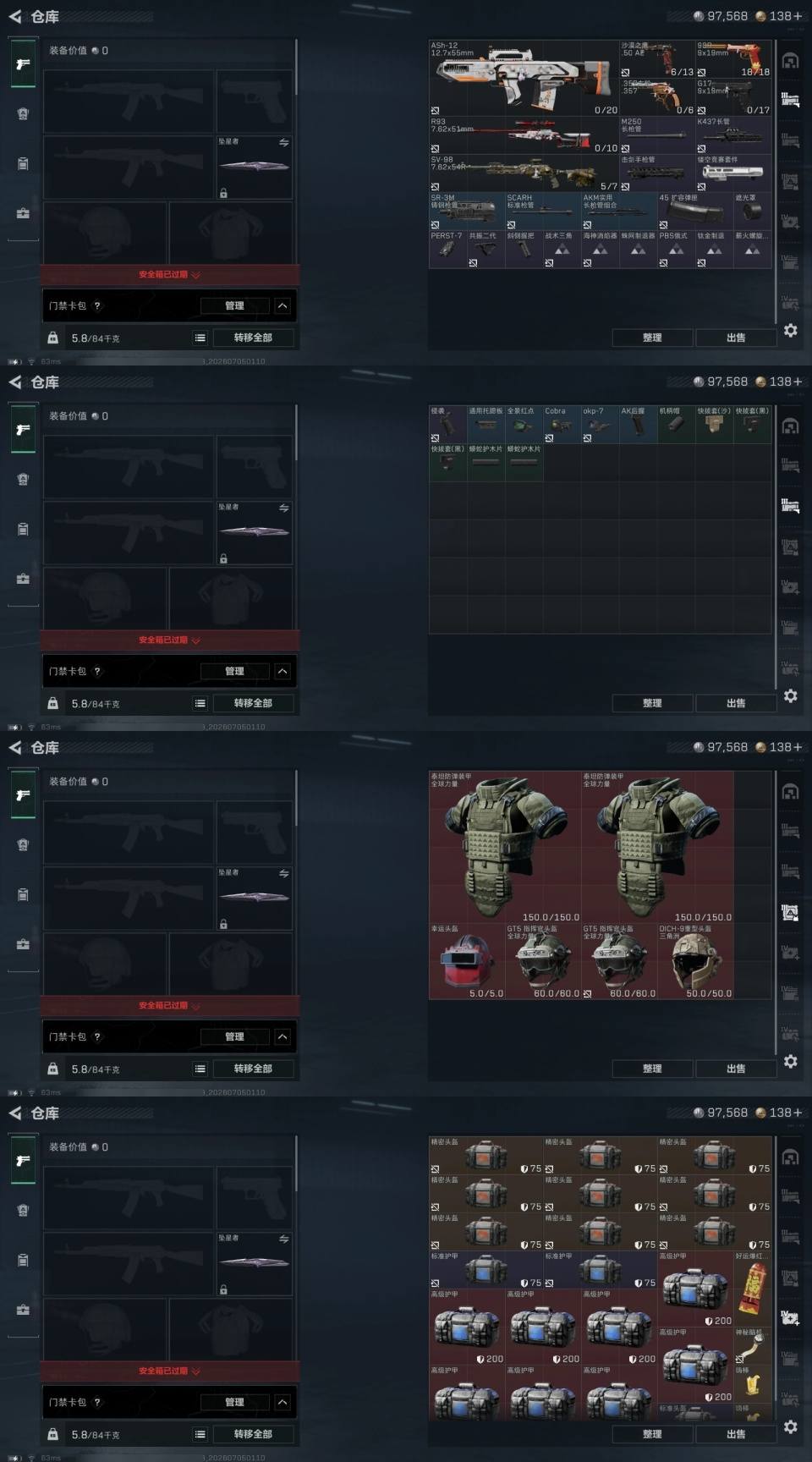Select the red 幸运头盔 helmet

click(x=467, y=961)
